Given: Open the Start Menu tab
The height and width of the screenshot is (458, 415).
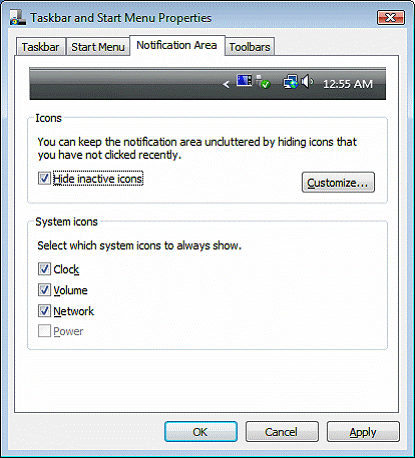Looking at the screenshot, I should tap(98, 47).
